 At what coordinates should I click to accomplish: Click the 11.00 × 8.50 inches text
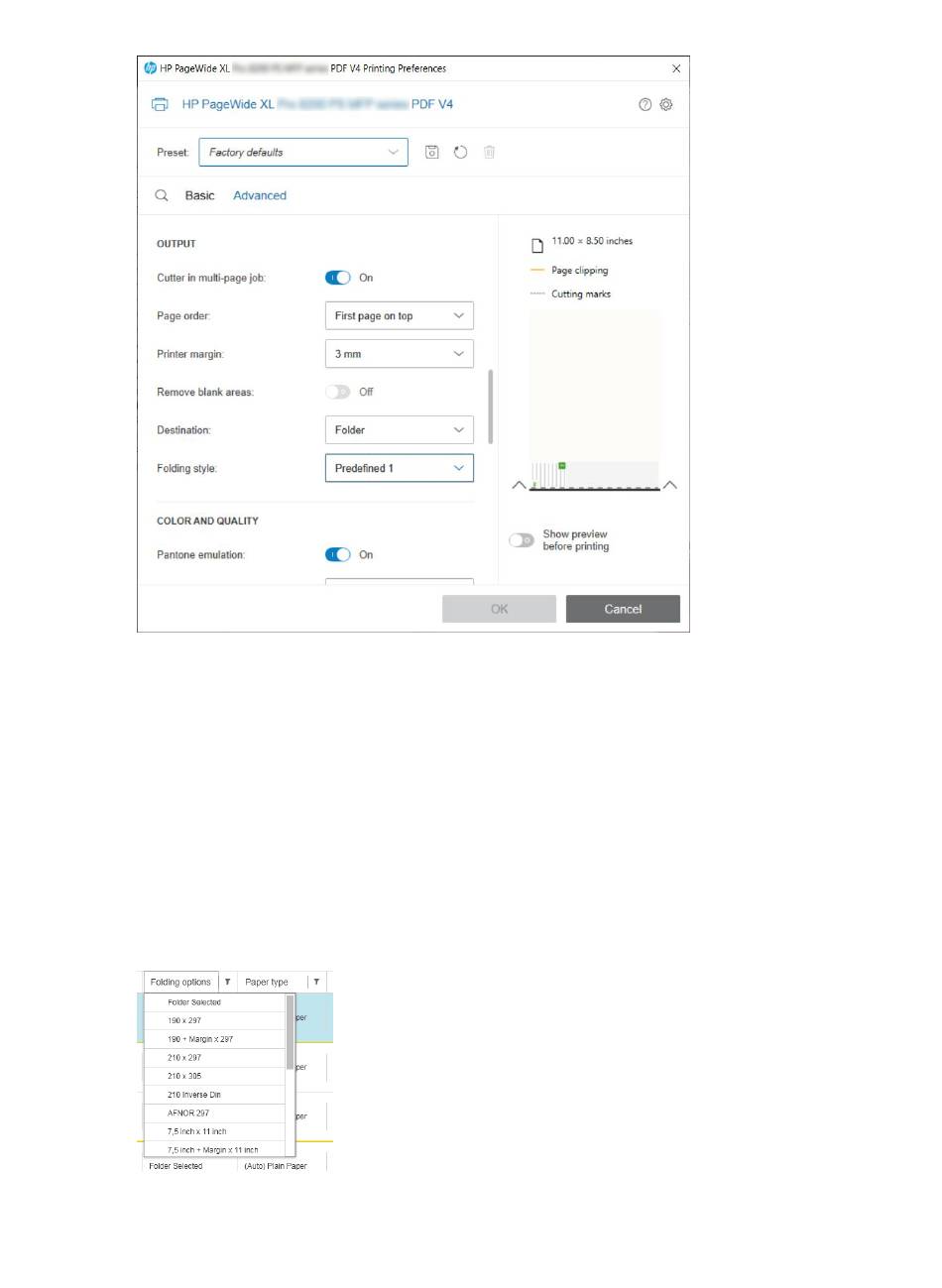point(592,241)
